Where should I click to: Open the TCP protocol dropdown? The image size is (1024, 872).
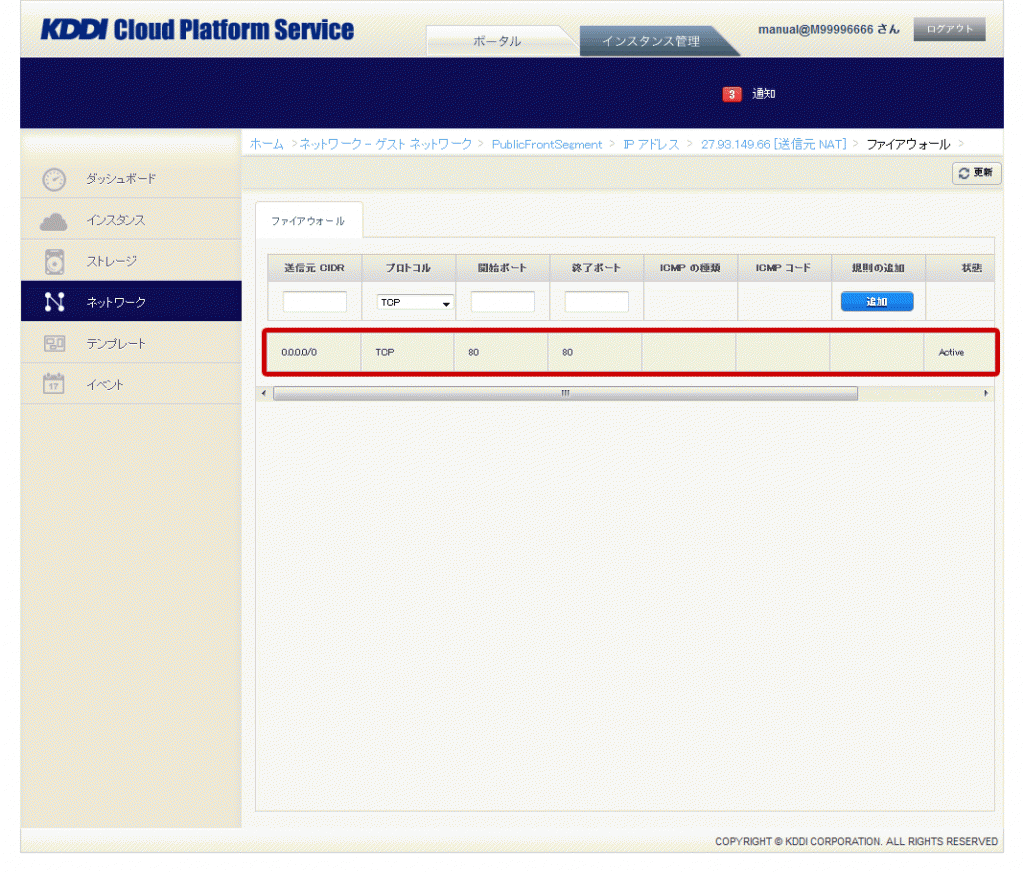[x=415, y=302]
